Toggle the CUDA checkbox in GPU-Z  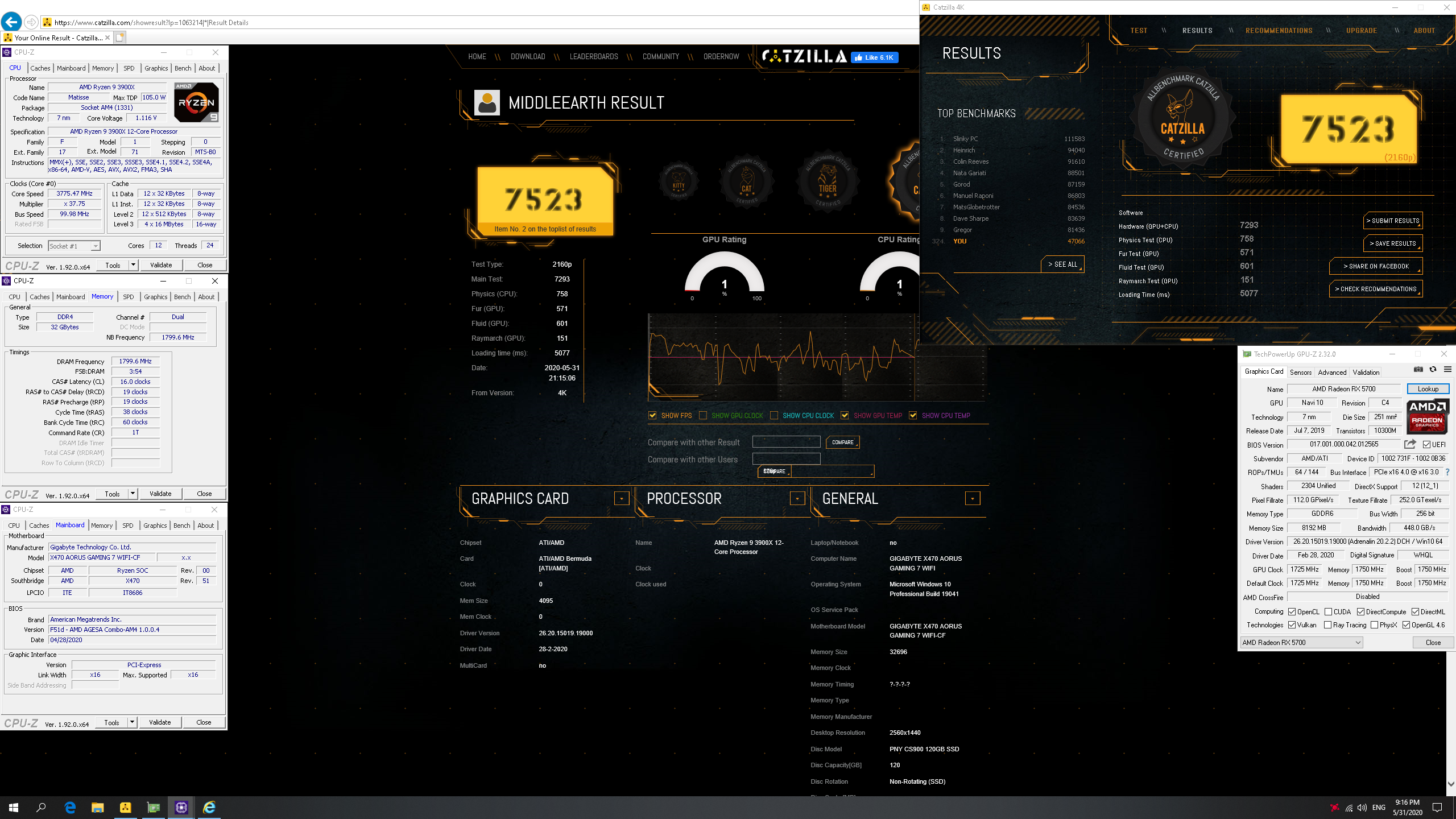pos(1328,612)
